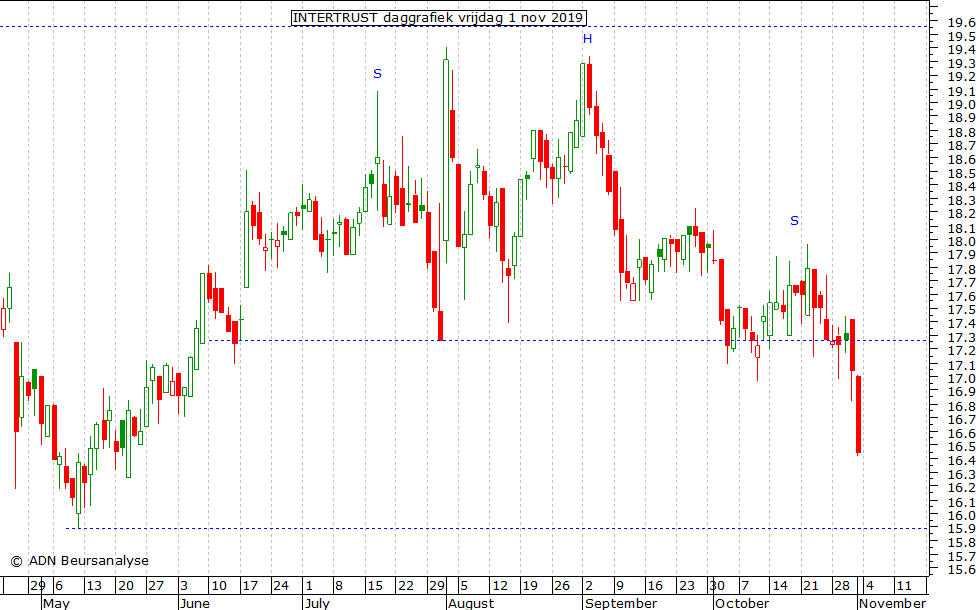Select the 15.6 price axis label
This screenshot has height=610, width=980.
point(961,570)
